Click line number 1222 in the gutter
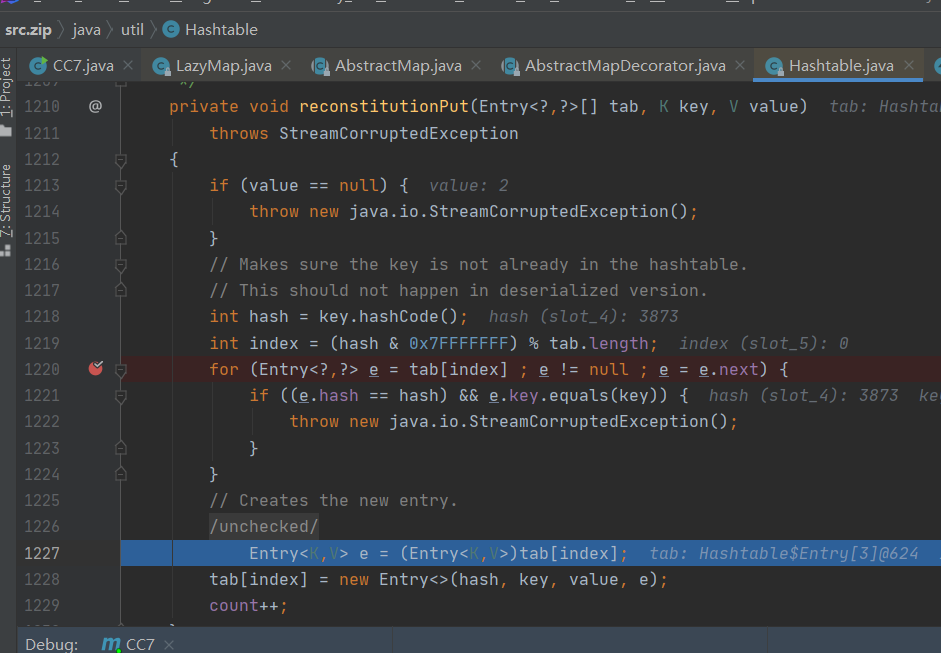Screen dimensions: 941x653 (42, 422)
